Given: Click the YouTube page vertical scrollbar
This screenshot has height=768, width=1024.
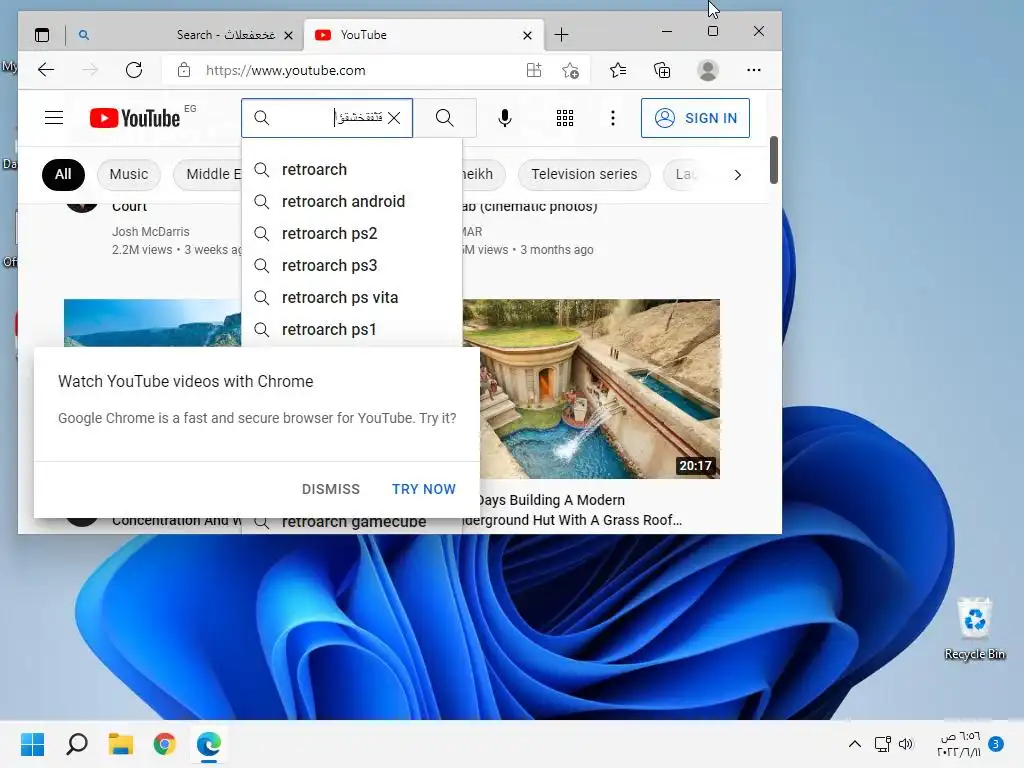Looking at the screenshot, I should (x=774, y=160).
